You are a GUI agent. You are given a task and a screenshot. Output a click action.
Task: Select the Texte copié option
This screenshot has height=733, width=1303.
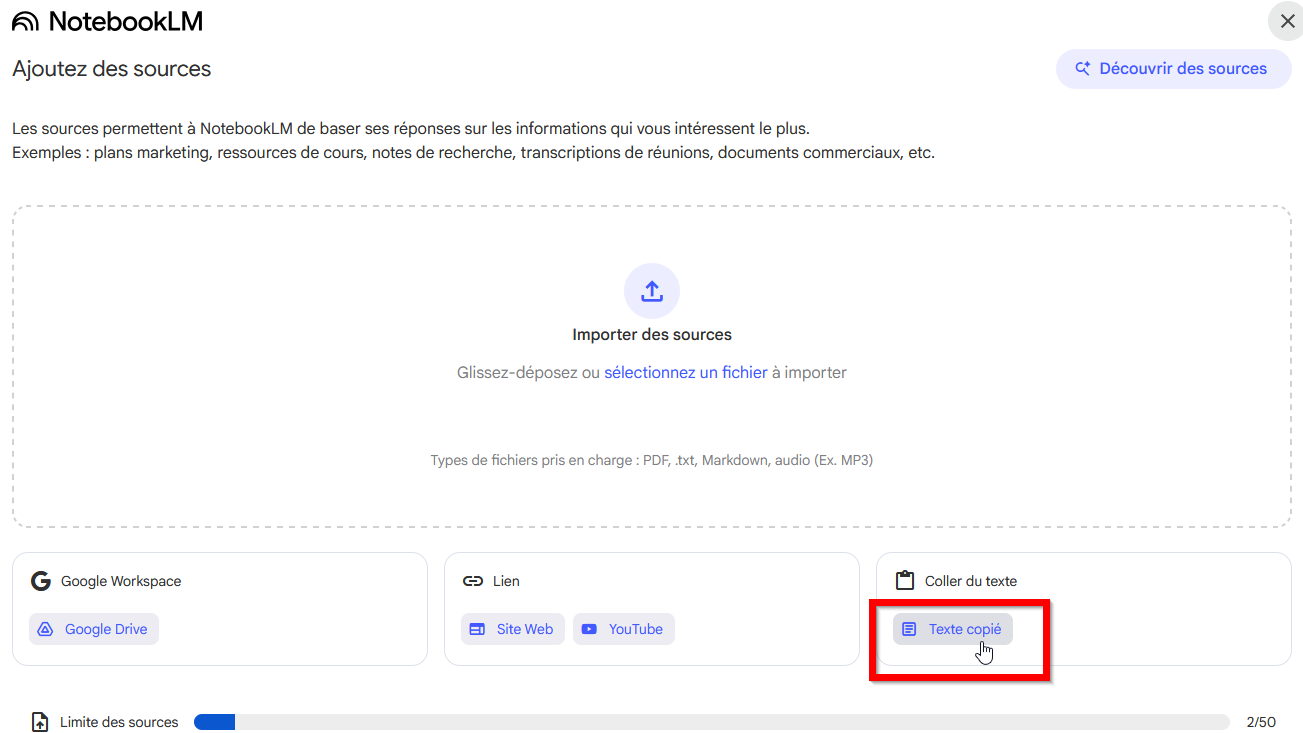(952, 629)
